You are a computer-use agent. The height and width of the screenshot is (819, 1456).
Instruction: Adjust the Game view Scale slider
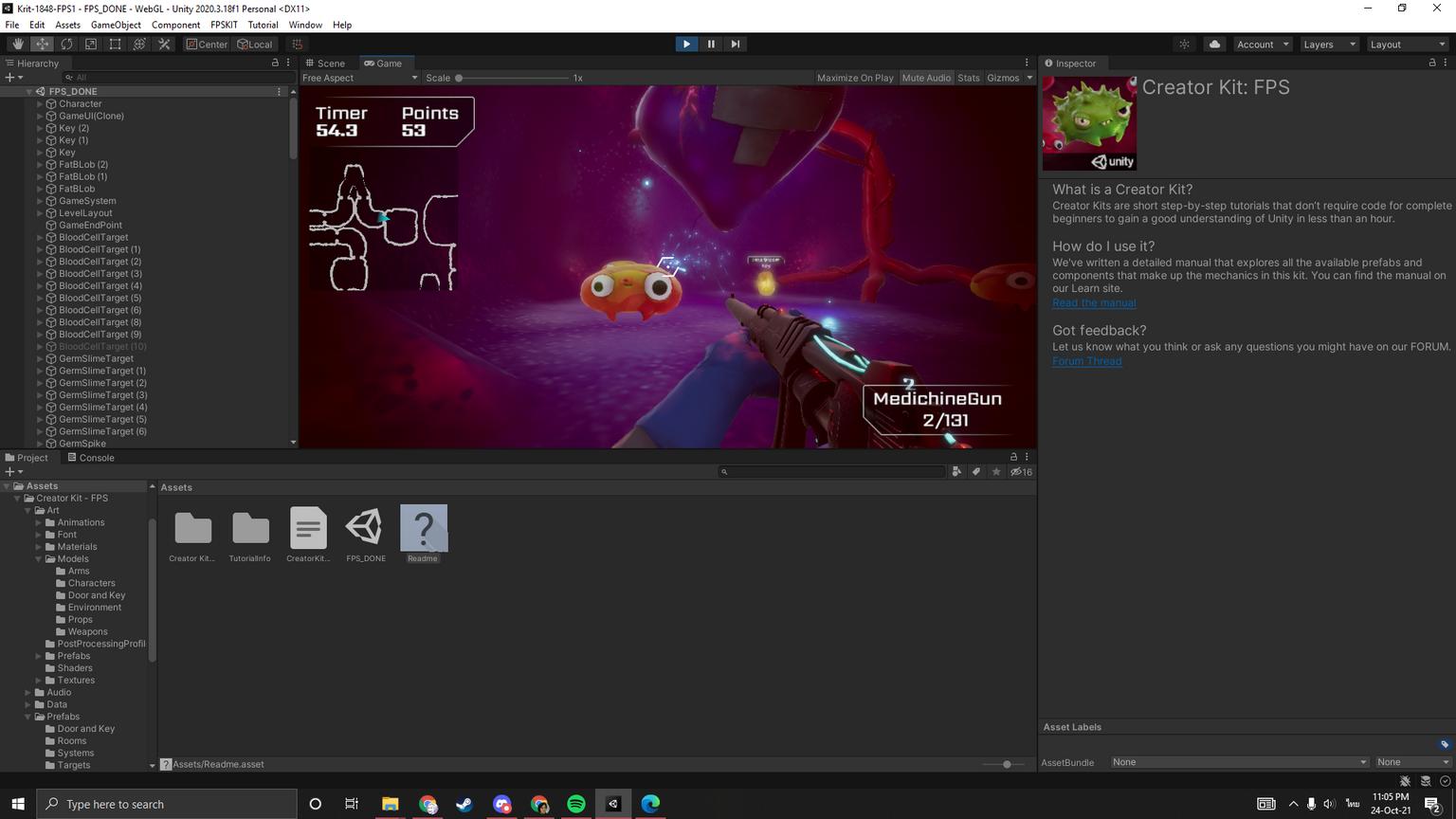pos(459,78)
